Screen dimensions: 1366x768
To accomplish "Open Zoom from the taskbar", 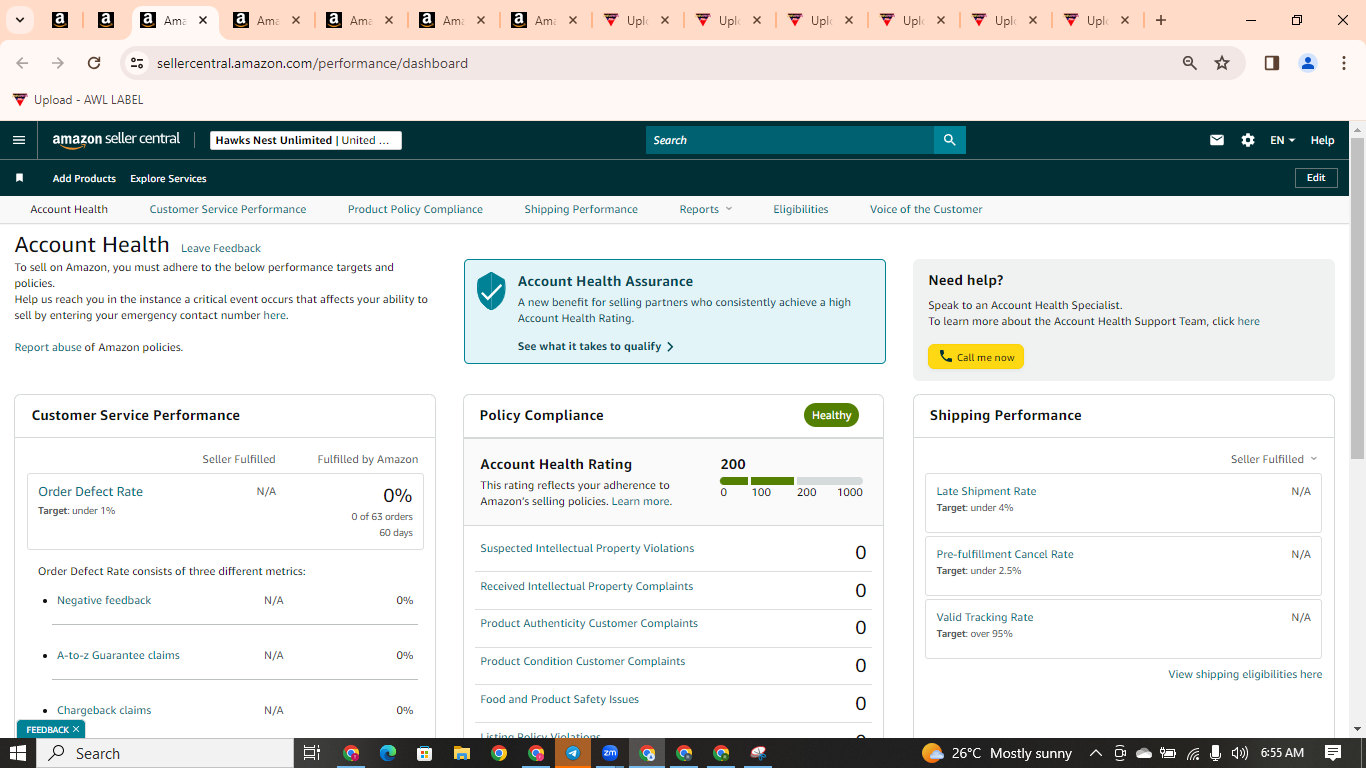I will point(610,753).
